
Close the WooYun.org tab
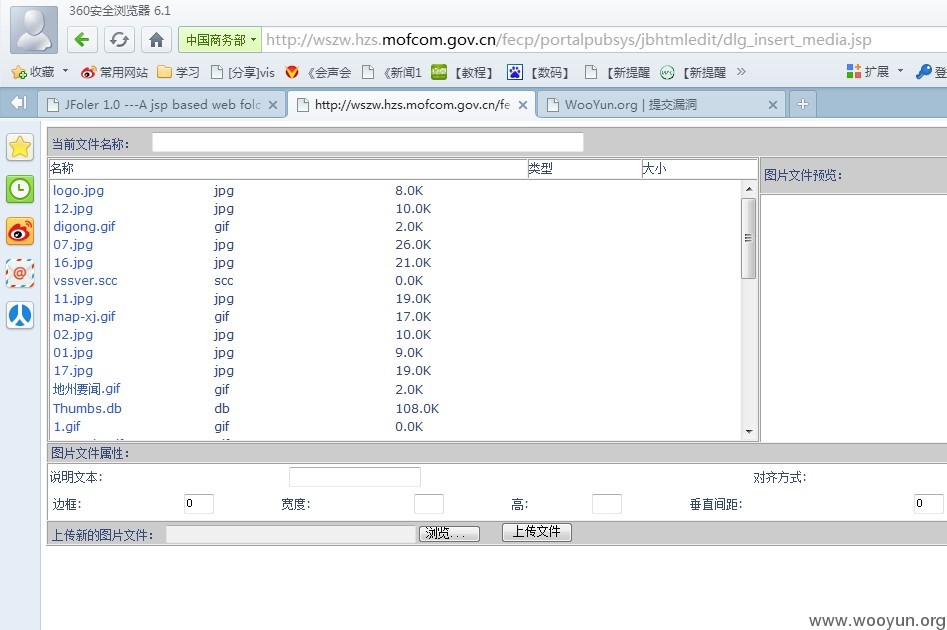772,105
